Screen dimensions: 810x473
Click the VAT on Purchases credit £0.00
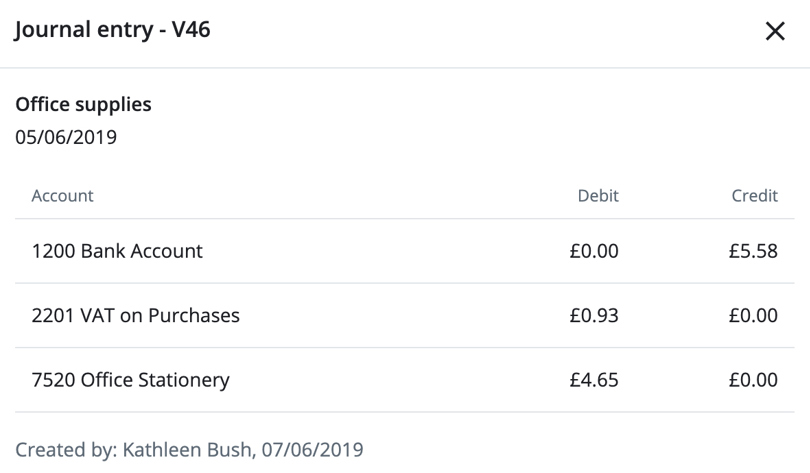(753, 316)
